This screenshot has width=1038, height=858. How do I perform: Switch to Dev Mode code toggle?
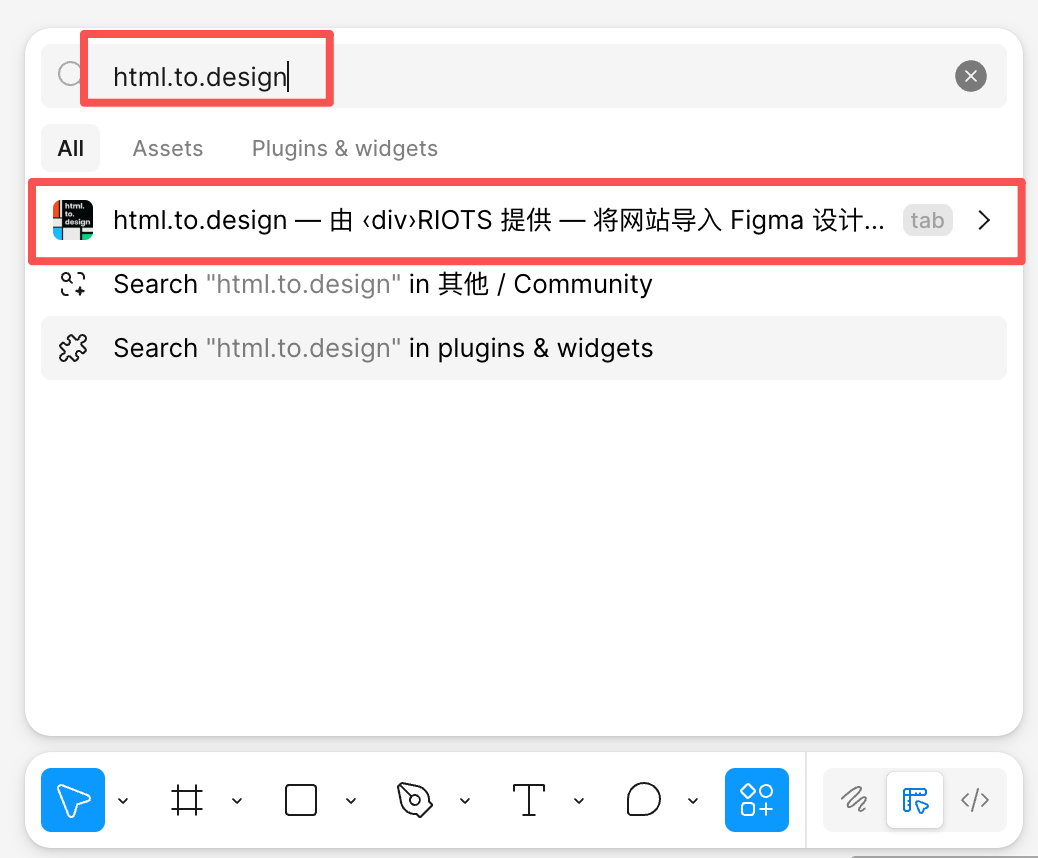click(974, 800)
